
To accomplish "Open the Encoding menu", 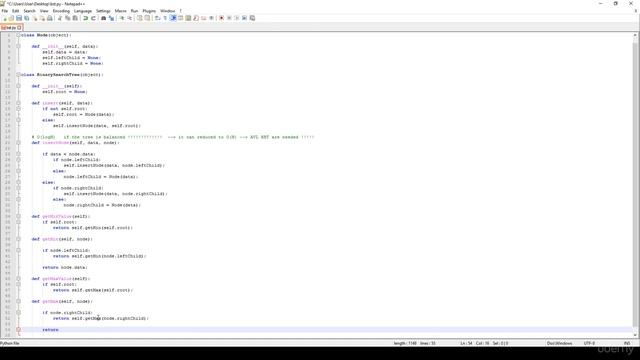I will point(61,11).
